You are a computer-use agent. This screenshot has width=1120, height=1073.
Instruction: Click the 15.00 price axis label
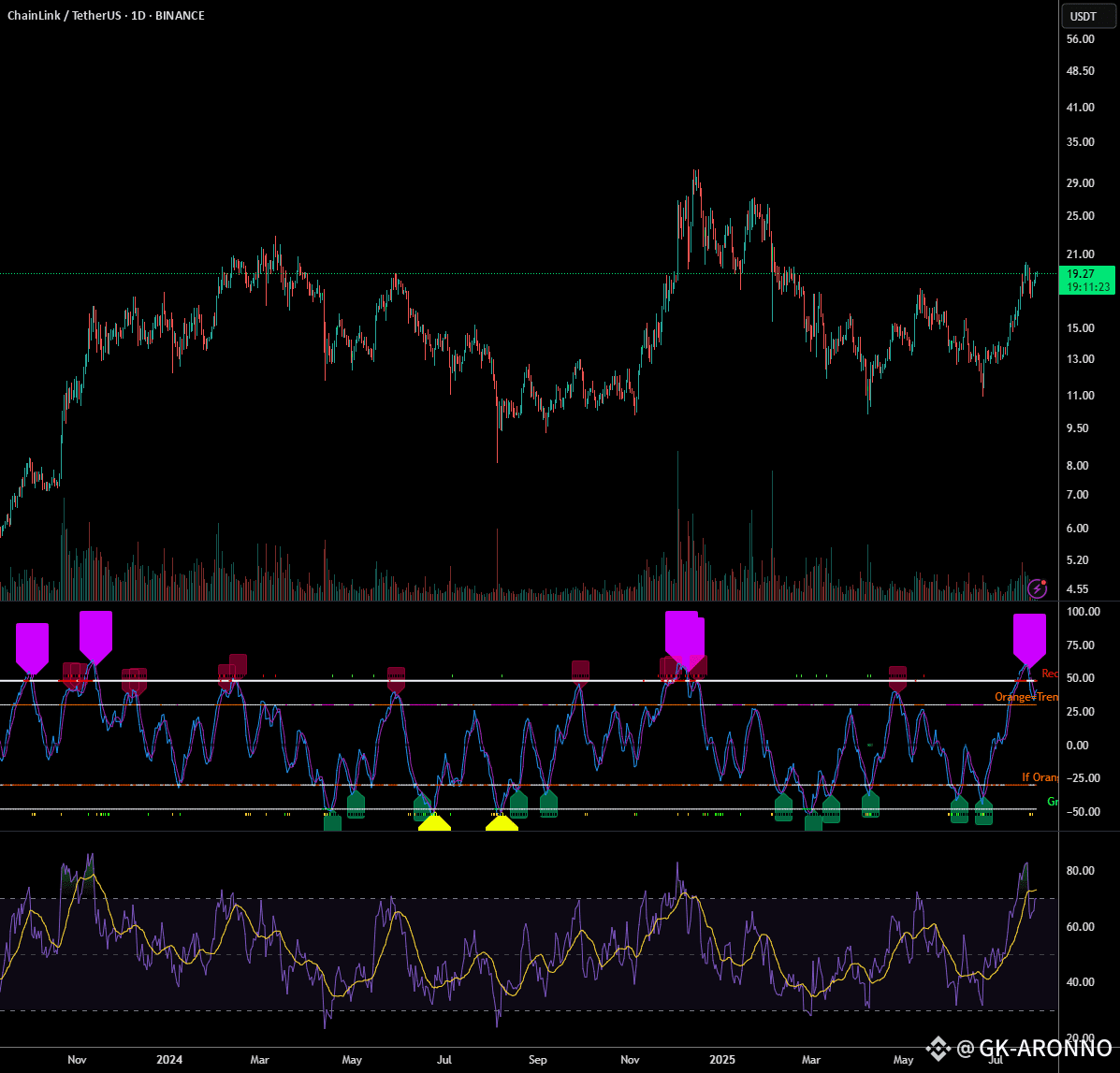pyautogui.click(x=1080, y=328)
